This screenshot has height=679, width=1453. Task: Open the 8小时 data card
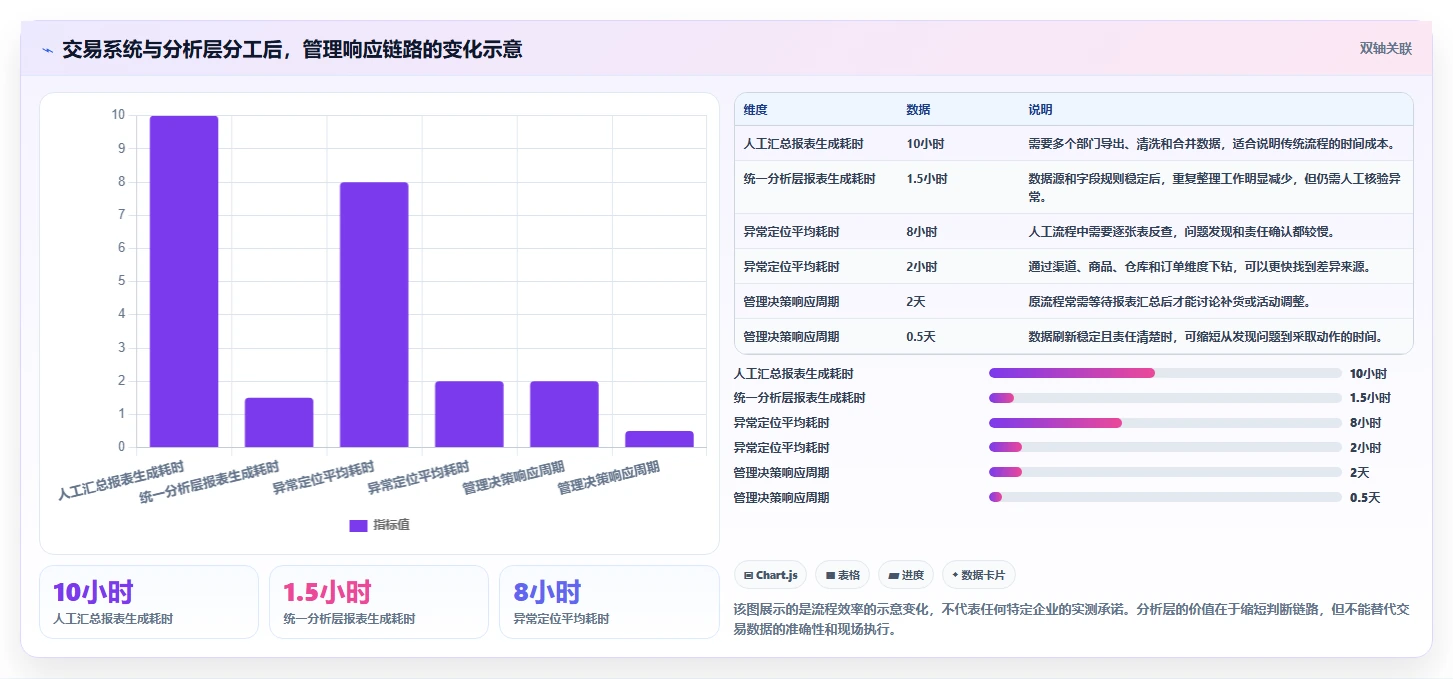pos(609,602)
